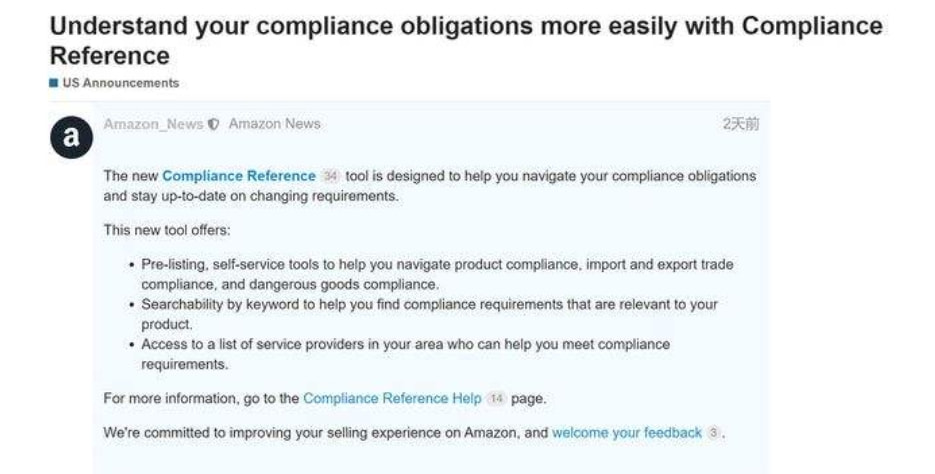Screen dimensions: 935x474
Task: Open the US Announcements category
Action: pos(120,83)
